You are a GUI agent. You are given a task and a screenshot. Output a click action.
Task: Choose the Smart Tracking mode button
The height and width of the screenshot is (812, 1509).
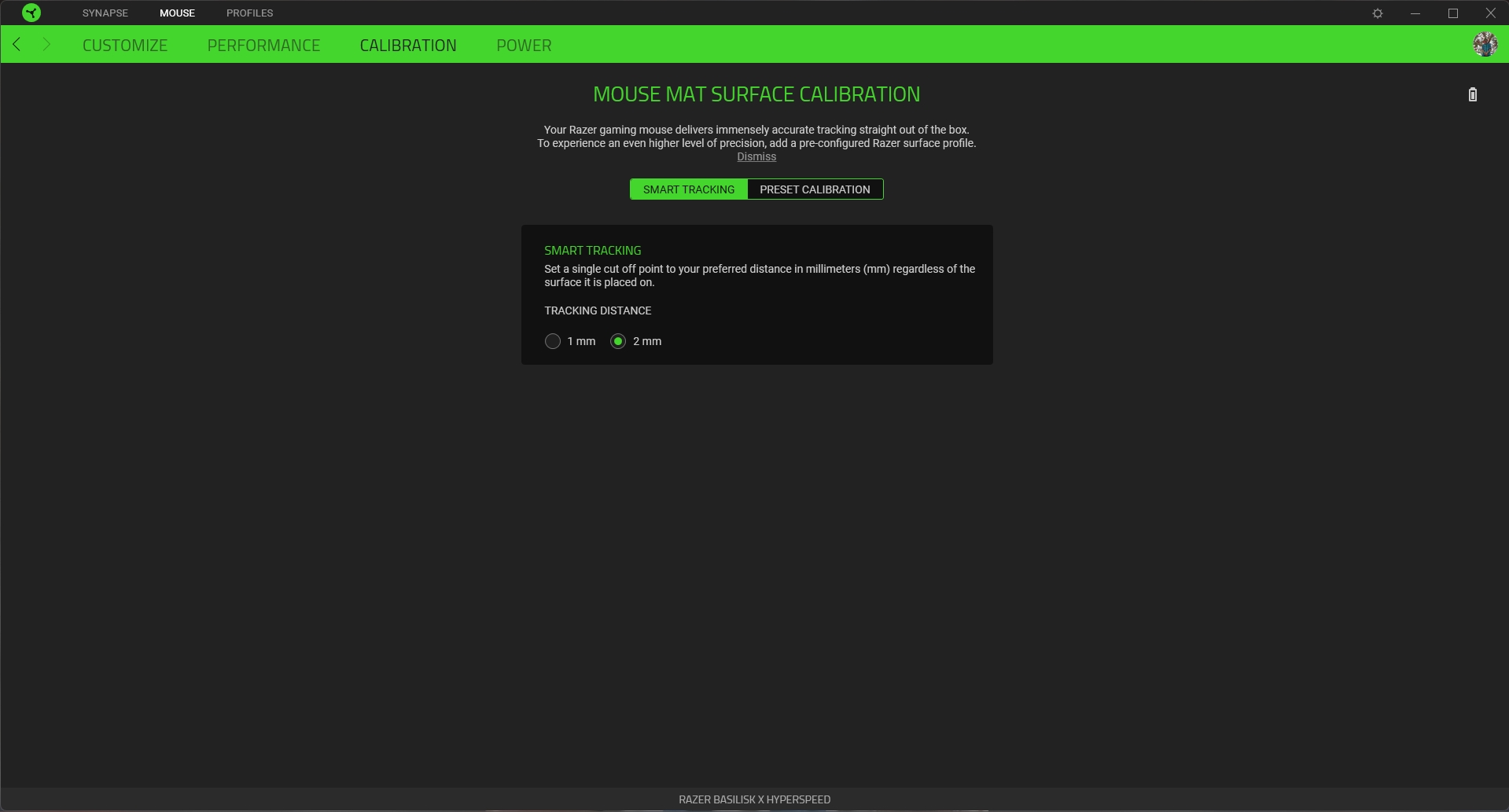(x=689, y=189)
